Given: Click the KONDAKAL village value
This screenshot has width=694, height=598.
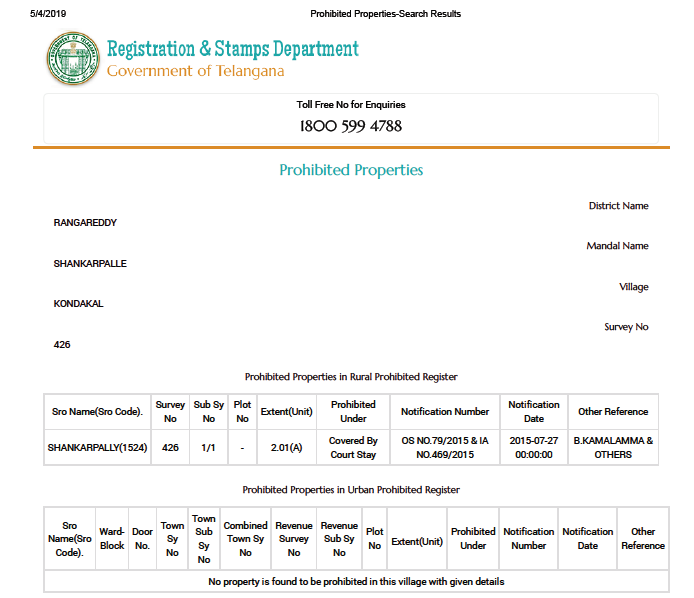Looking at the screenshot, I should [x=78, y=304].
